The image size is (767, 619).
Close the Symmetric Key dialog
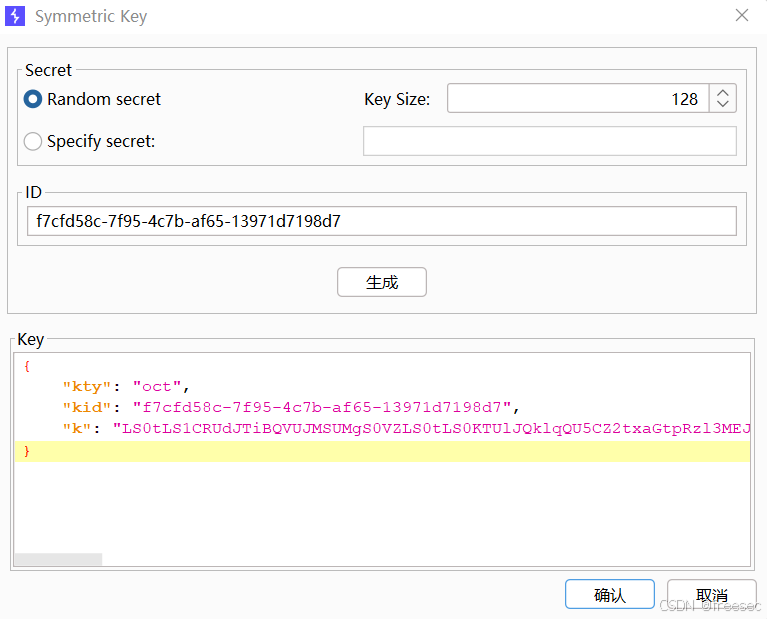tap(742, 15)
